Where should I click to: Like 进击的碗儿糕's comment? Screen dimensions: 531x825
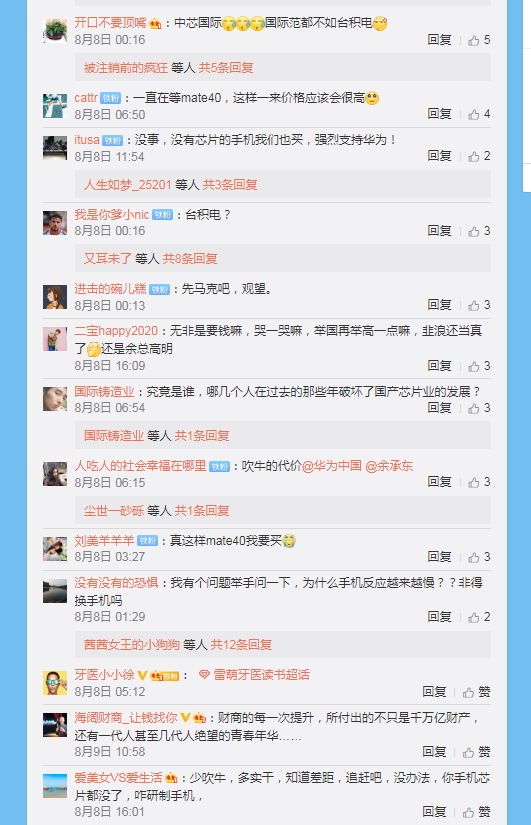coord(479,305)
